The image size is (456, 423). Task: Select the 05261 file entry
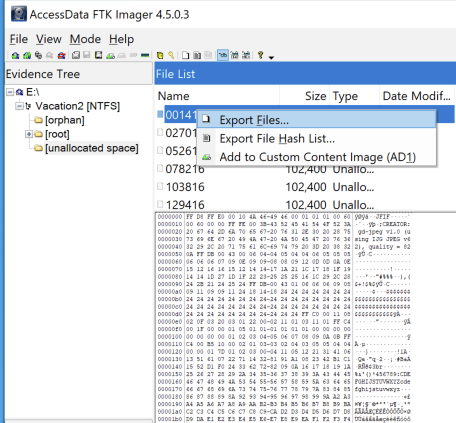click(x=181, y=151)
